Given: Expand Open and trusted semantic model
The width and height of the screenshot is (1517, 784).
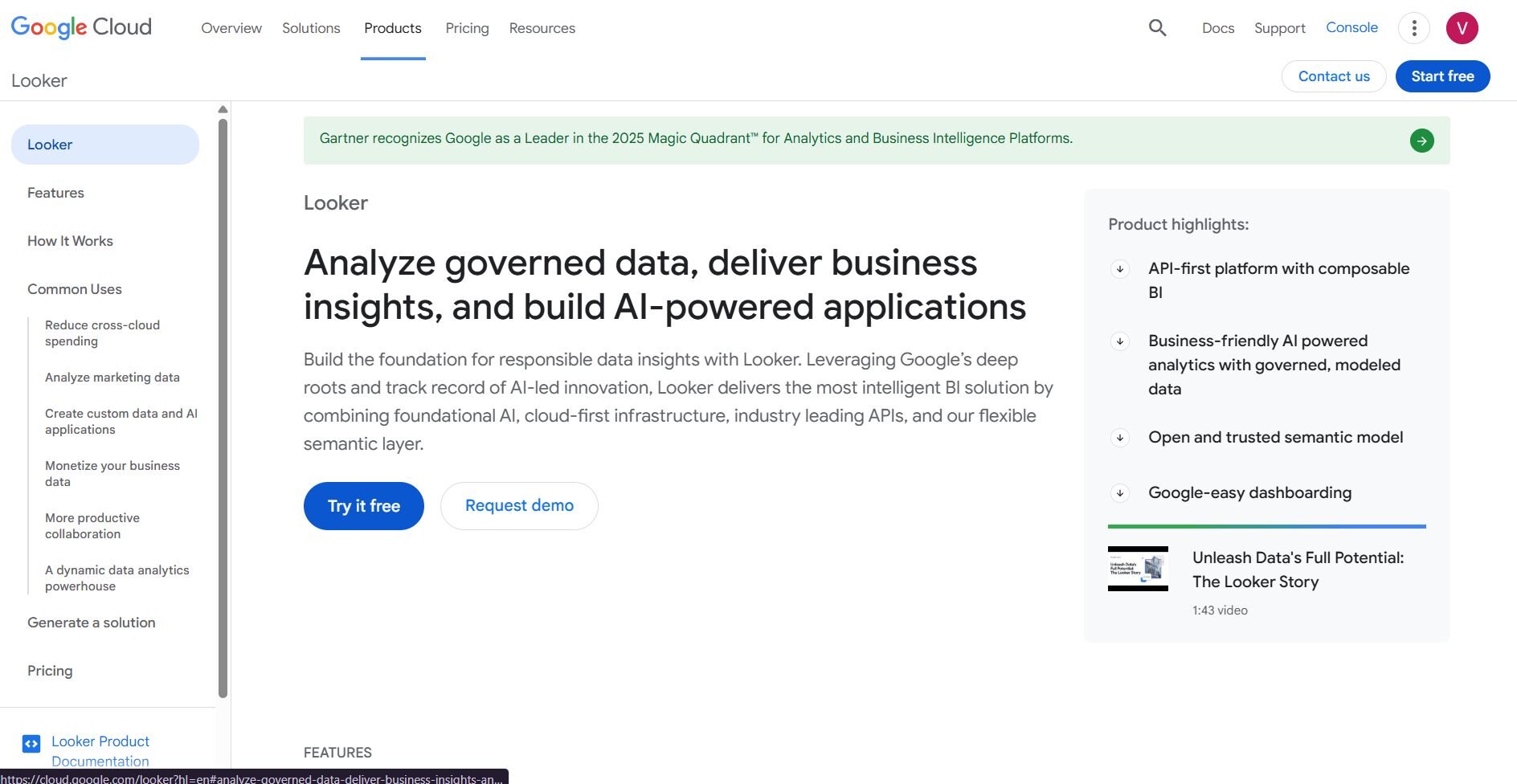Looking at the screenshot, I should 1120,438.
